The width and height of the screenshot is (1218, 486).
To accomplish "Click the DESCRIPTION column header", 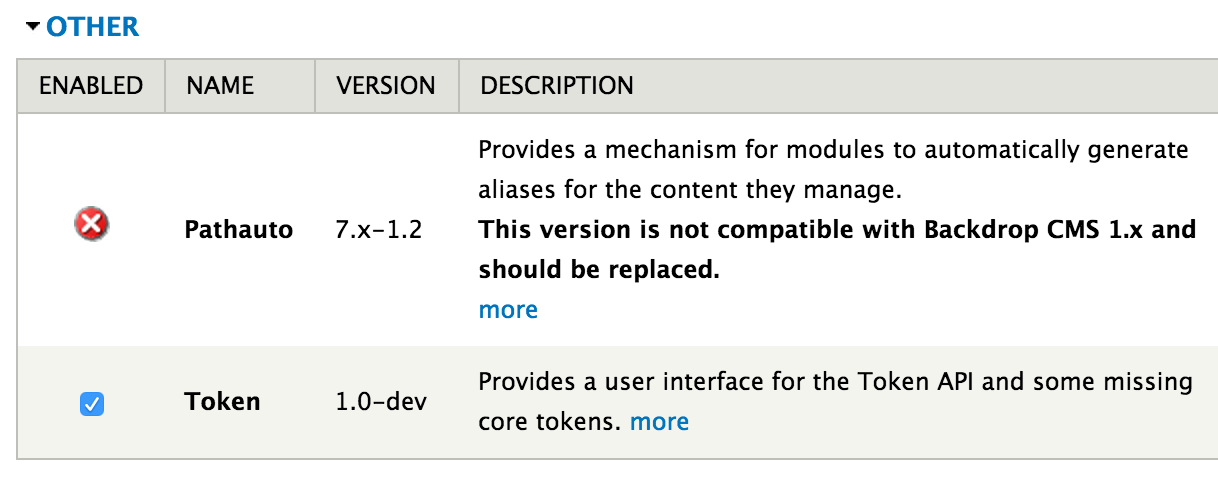I will pyautogui.click(x=557, y=86).
